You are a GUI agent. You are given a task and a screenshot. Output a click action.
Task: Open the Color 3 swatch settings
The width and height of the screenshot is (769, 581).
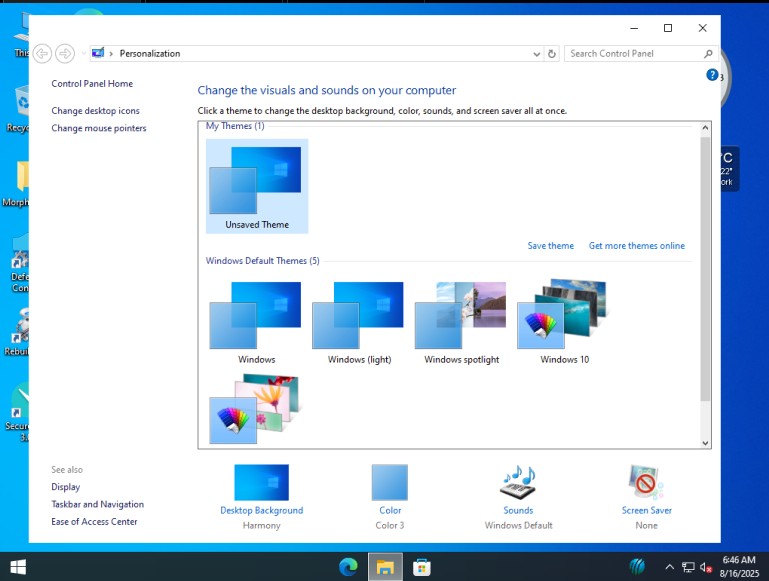(x=390, y=482)
